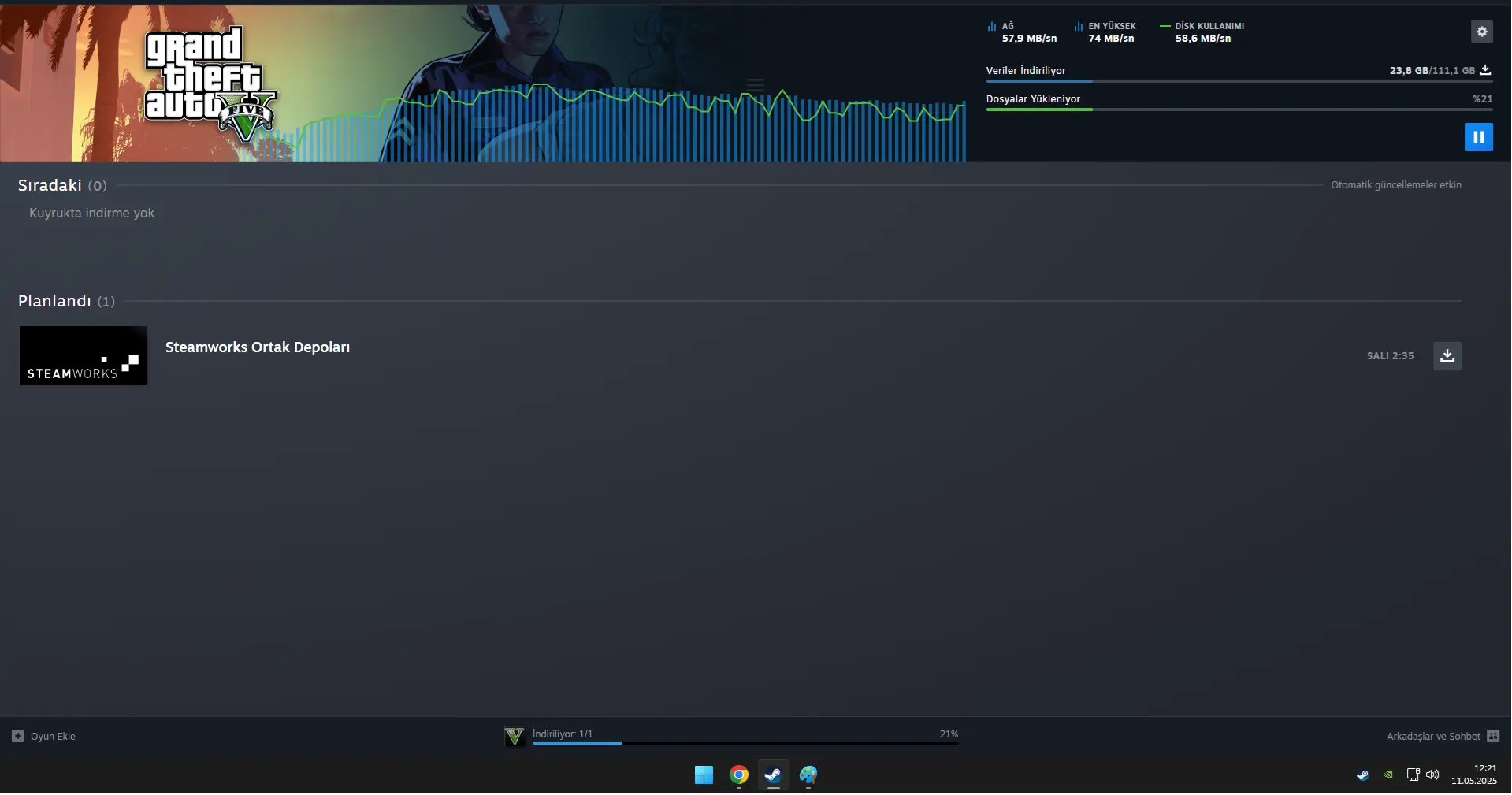Click GTA V icon in bottom status bar

tap(515, 736)
